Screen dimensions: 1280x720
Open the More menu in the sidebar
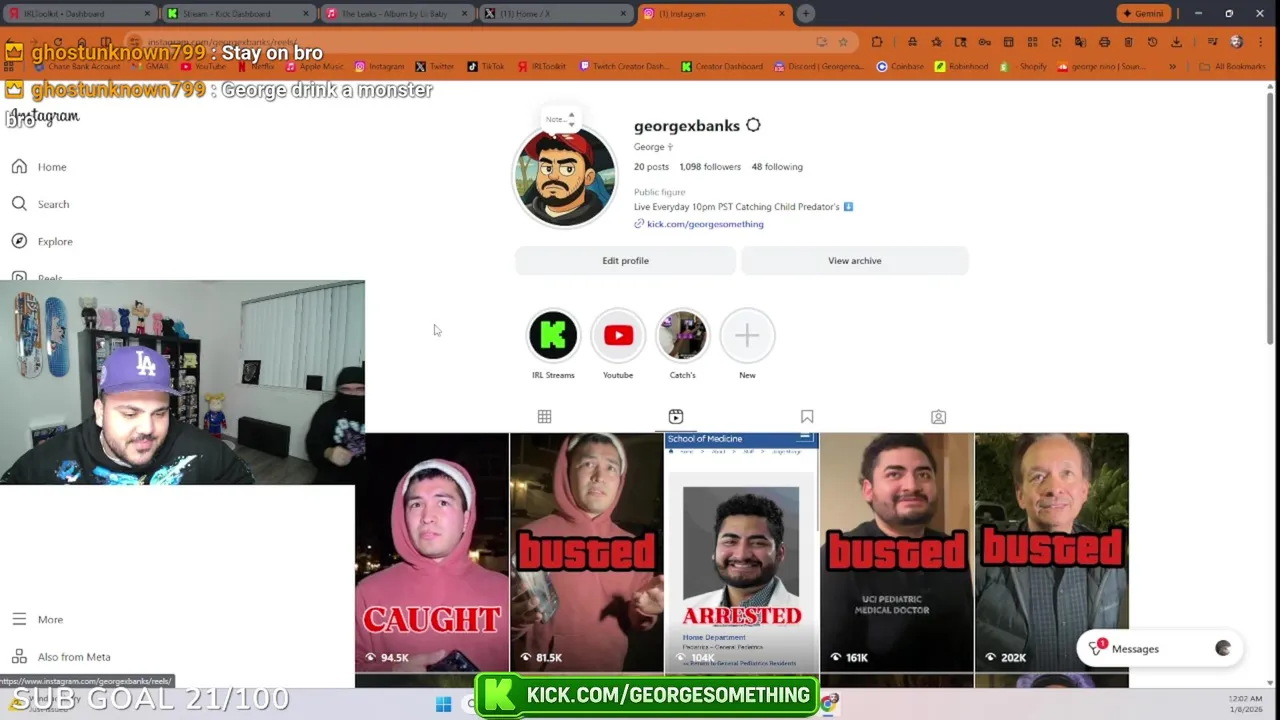tap(38, 619)
